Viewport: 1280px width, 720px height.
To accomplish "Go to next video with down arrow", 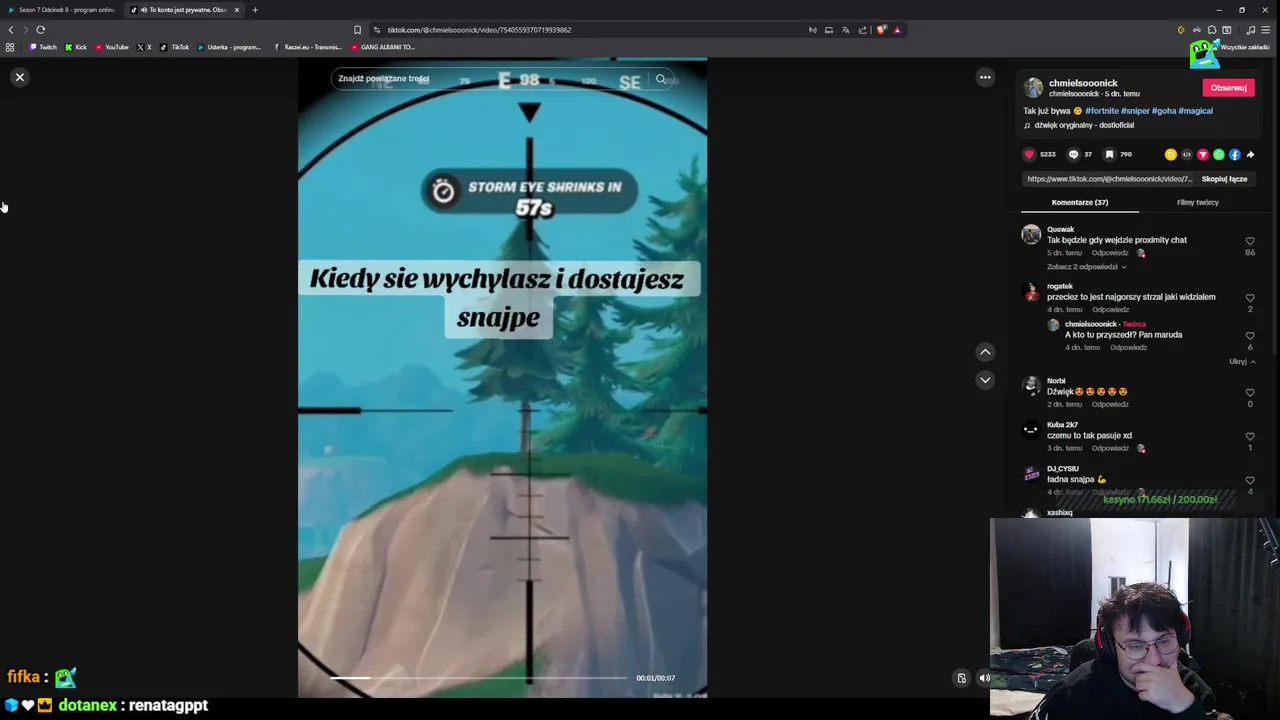I will 985,380.
